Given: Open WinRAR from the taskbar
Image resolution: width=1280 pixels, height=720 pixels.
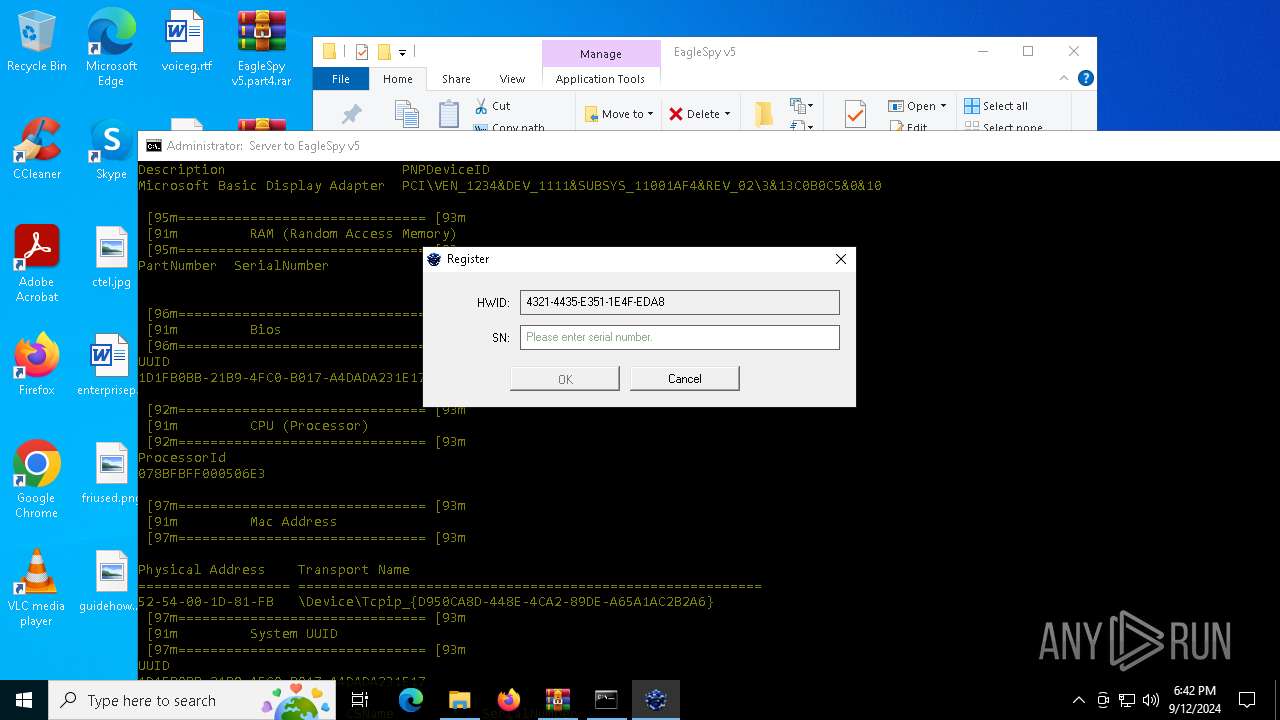Looking at the screenshot, I should click(557, 700).
